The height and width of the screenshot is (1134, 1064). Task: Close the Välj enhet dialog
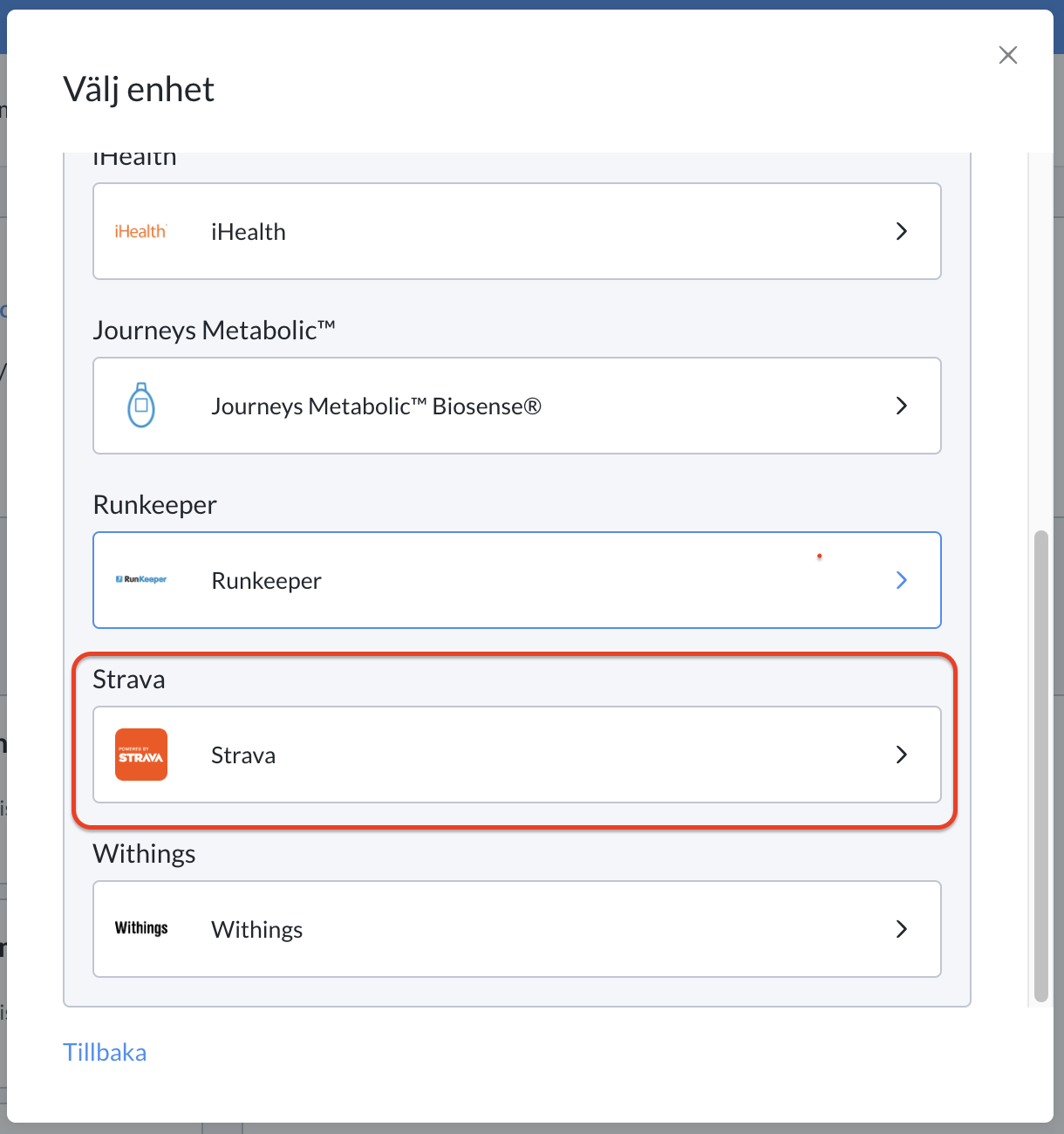1008,55
